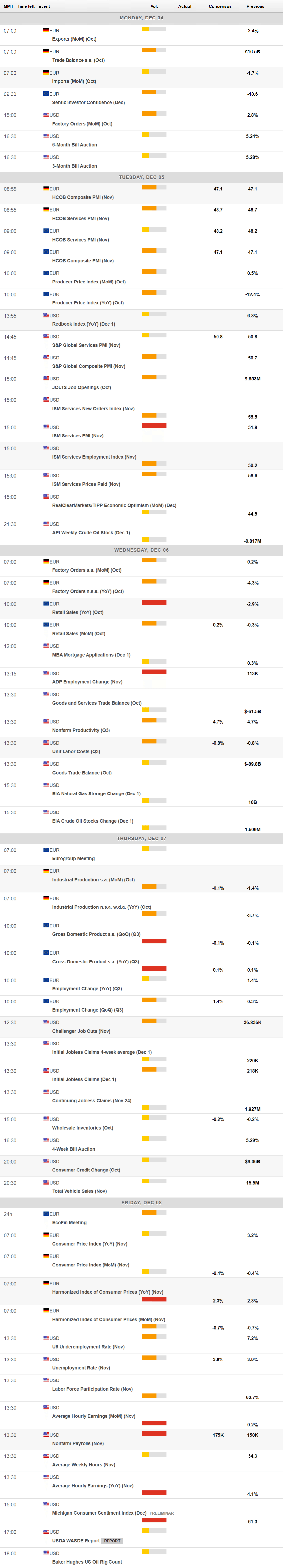
Task: Open Michigan Consumer Sentiment Index (Dec) event
Action: [99, 1513]
